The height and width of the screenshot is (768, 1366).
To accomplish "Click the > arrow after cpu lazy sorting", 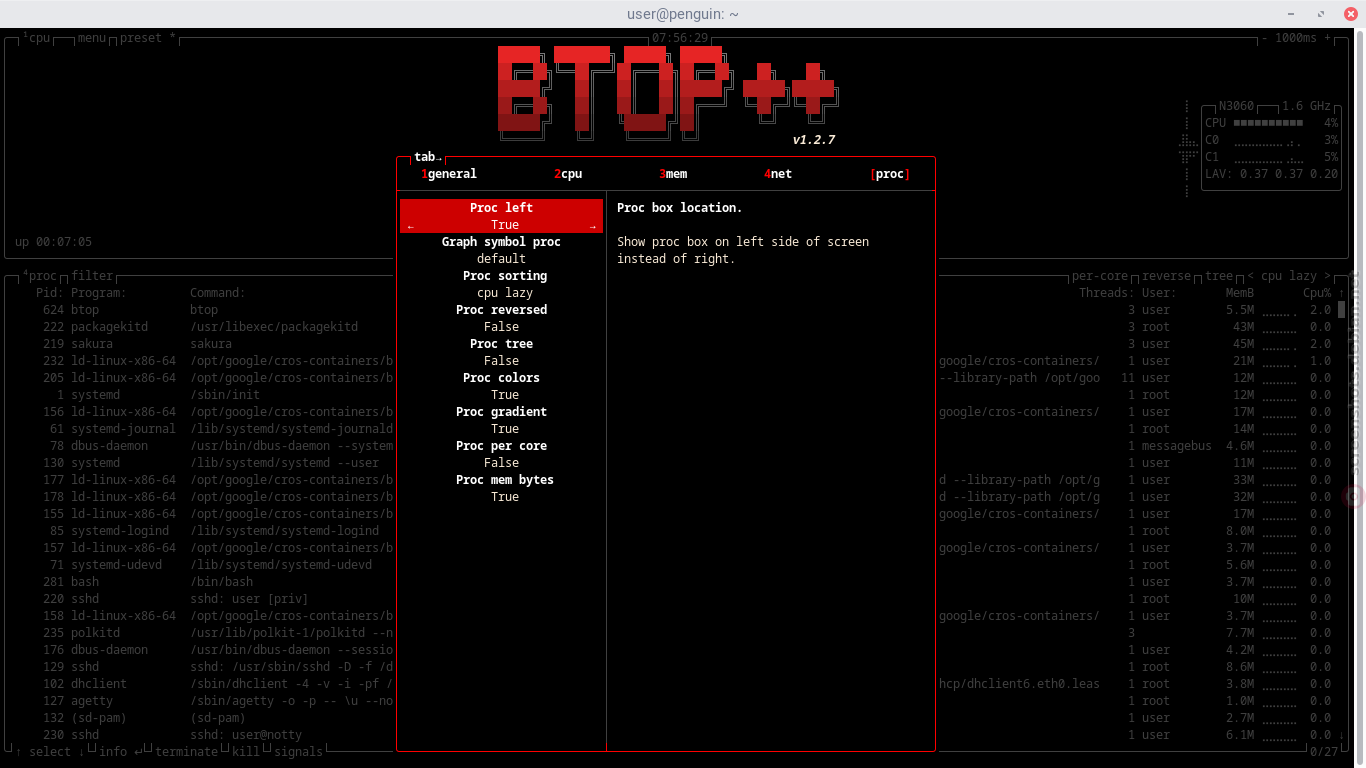I will 1327,276.
